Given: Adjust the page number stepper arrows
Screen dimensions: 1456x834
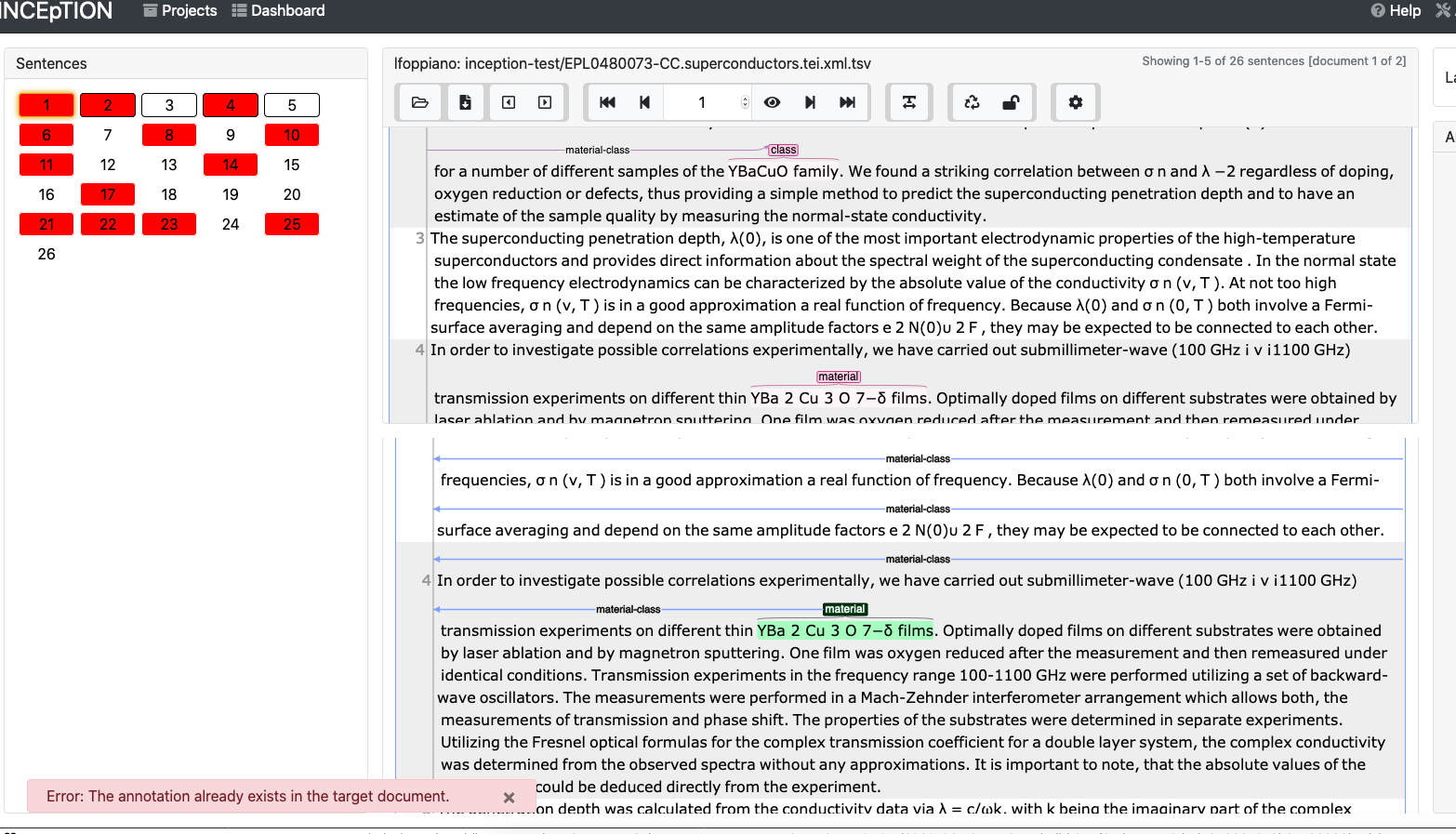Looking at the screenshot, I should 745,102.
